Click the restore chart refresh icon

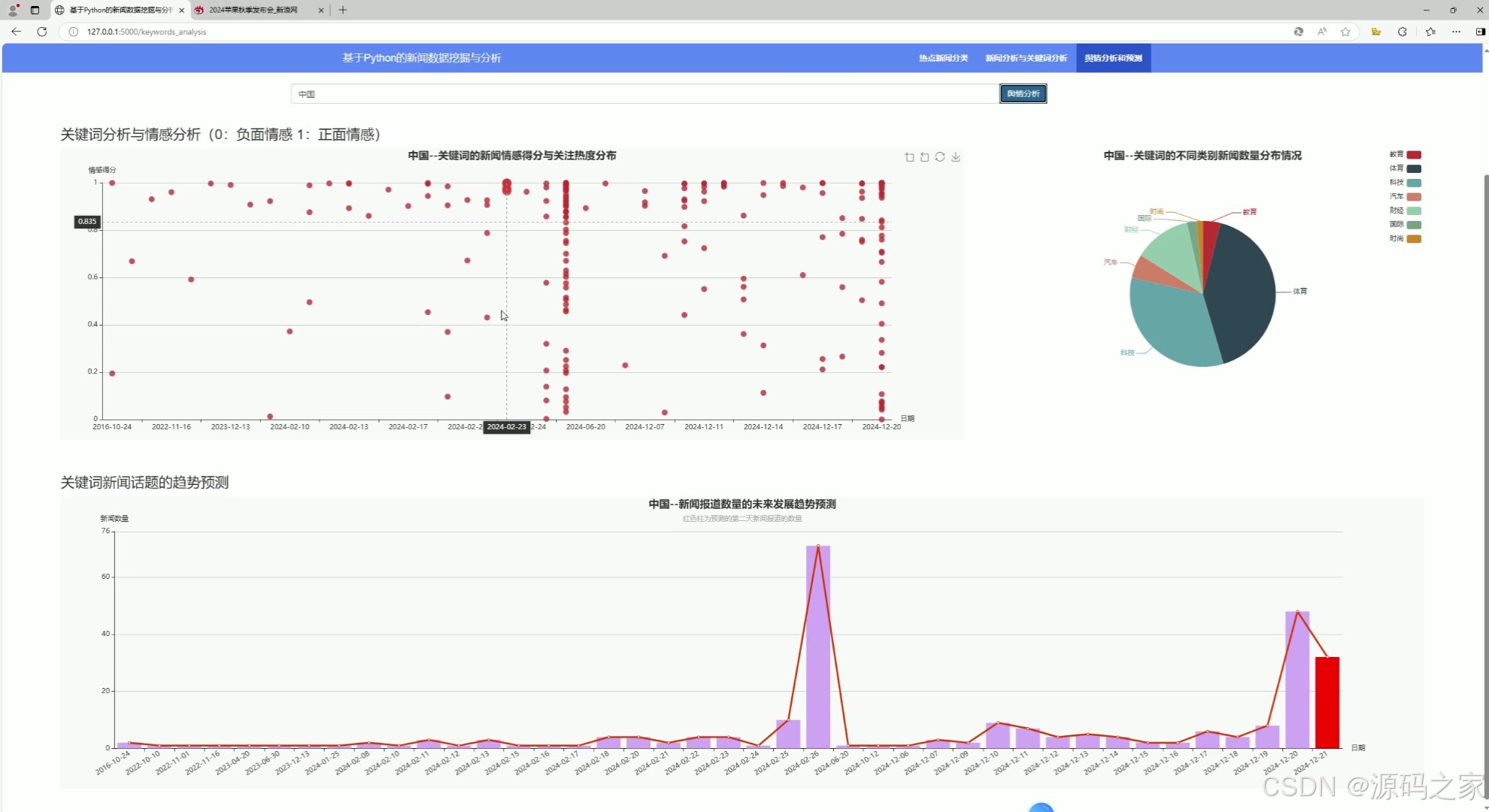click(x=940, y=157)
